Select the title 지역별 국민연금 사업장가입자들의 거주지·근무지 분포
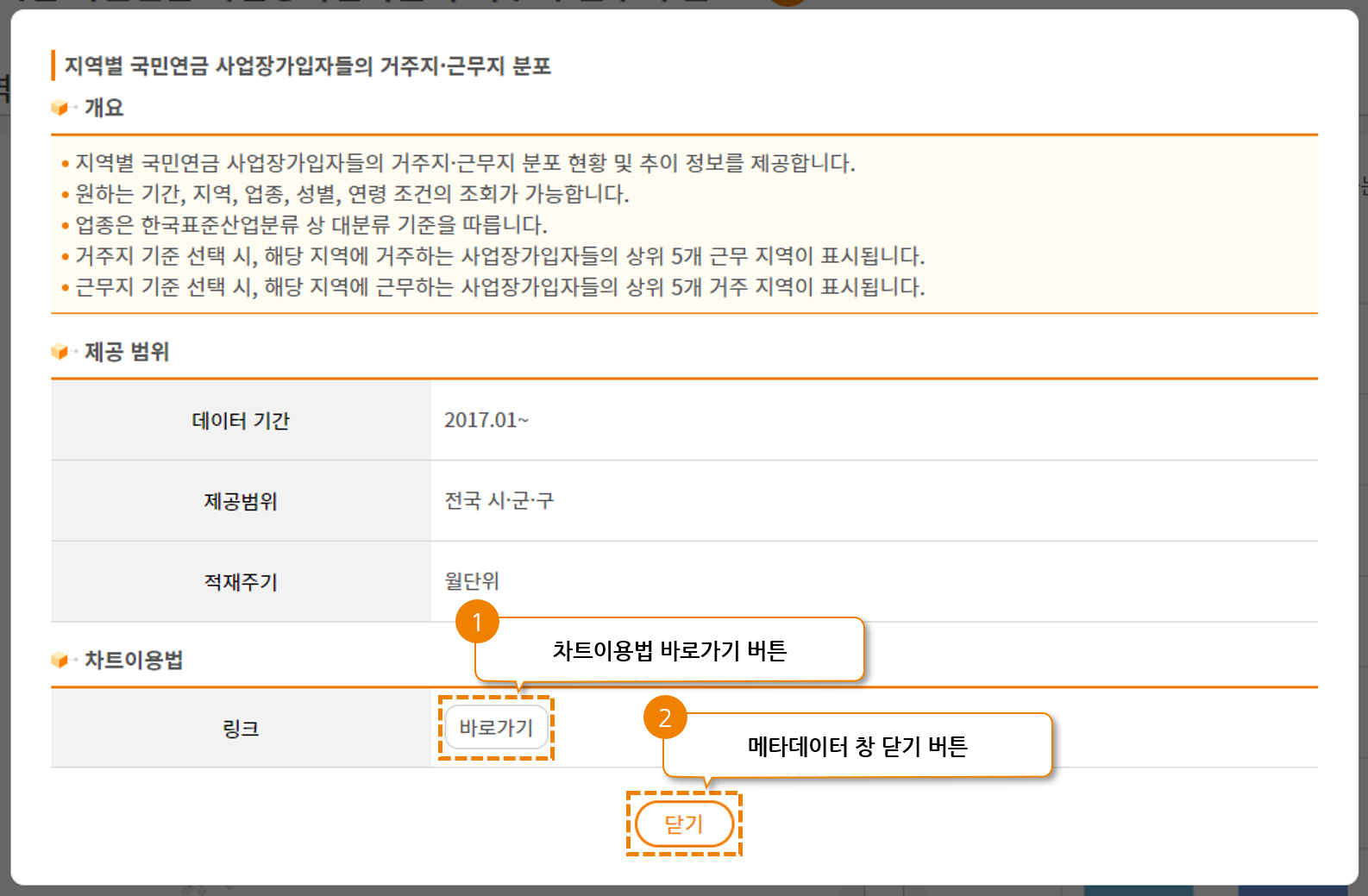 point(308,66)
